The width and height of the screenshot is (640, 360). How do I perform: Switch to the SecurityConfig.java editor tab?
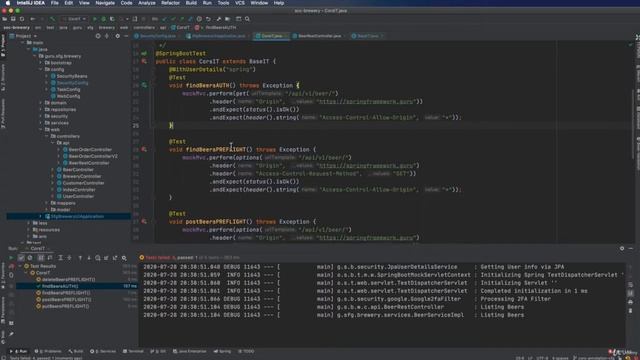158,36
